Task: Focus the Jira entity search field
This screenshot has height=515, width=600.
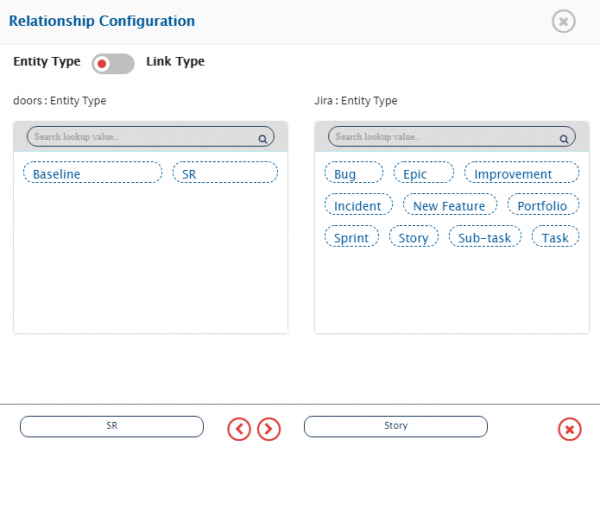Action: pos(441,137)
